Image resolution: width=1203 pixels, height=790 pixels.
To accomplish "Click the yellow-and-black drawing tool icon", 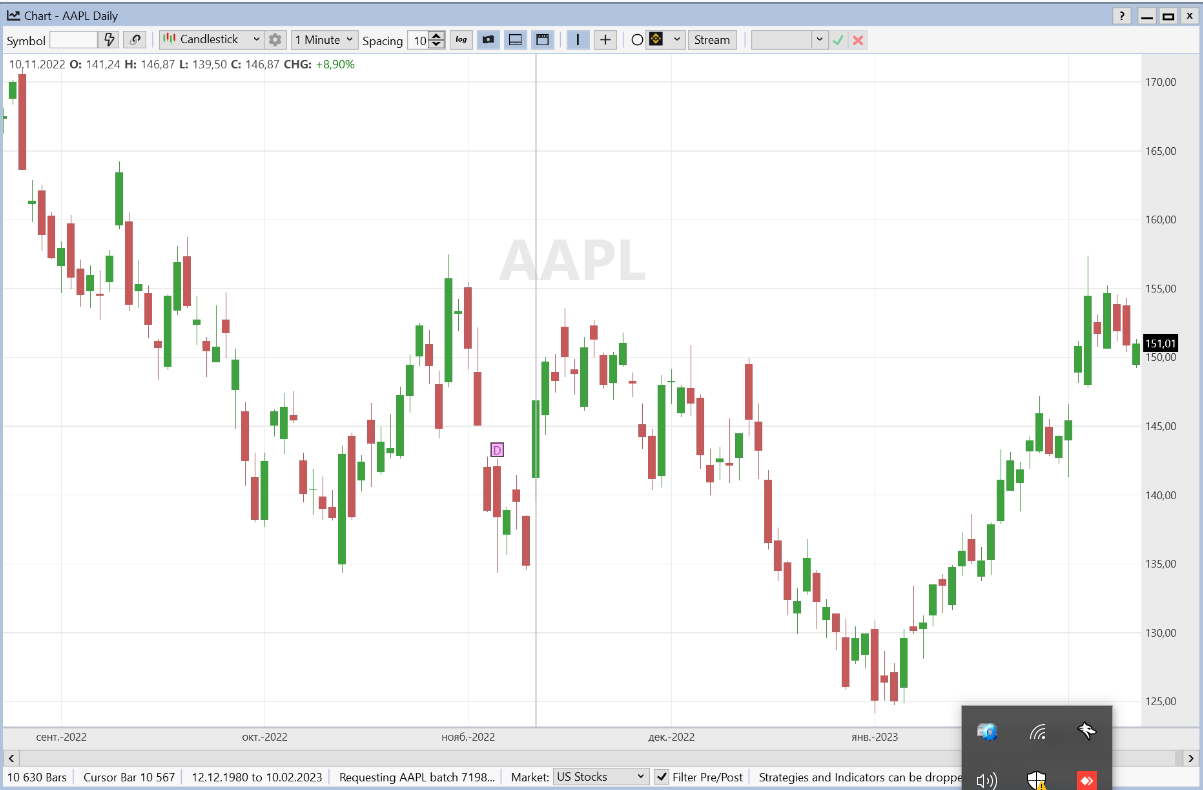I will click(x=656, y=40).
